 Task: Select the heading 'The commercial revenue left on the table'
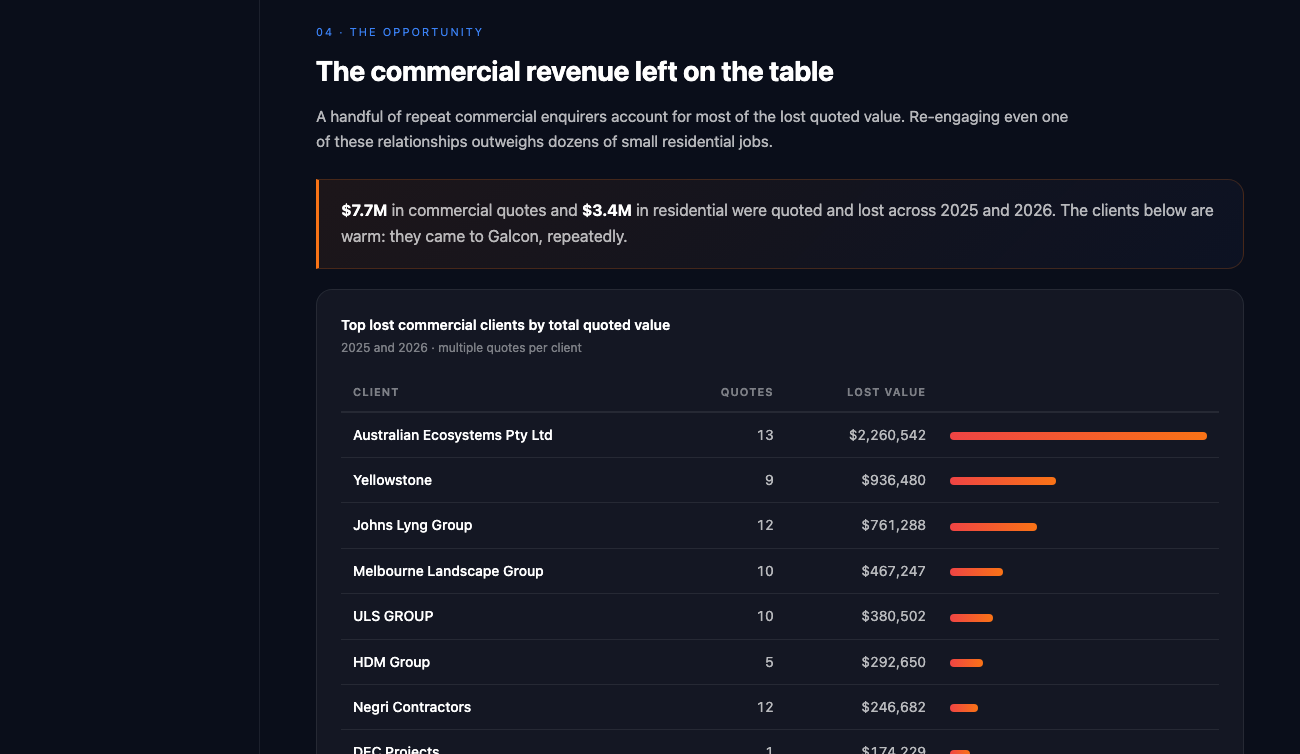pyautogui.click(x=574, y=72)
